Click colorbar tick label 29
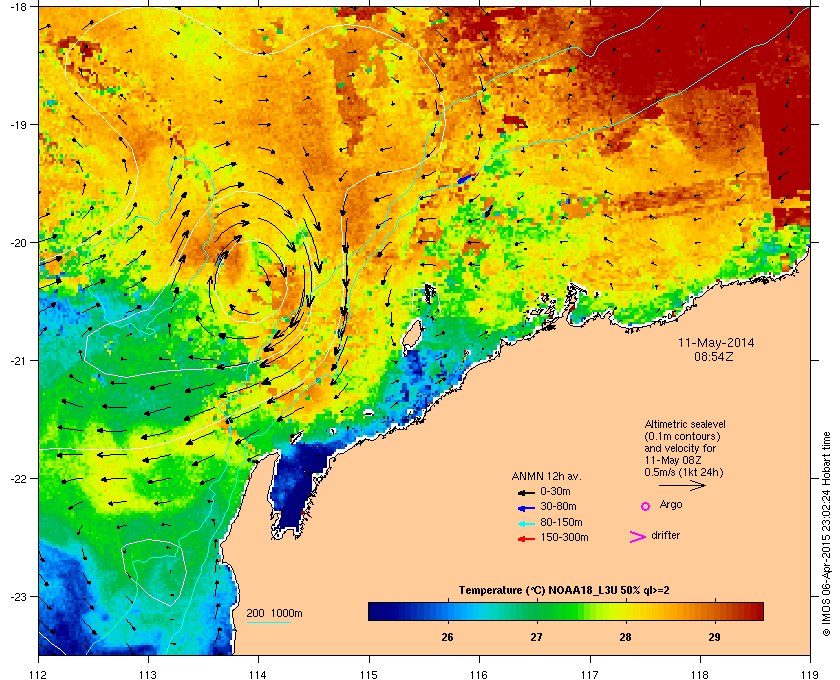 pyautogui.click(x=714, y=637)
